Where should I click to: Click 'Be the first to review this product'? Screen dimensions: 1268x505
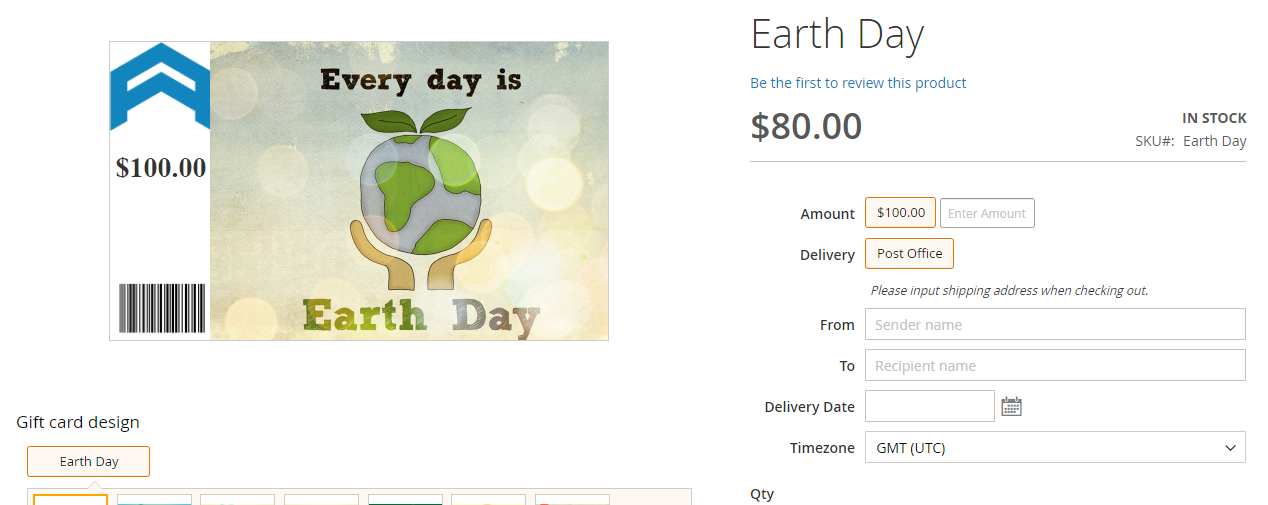point(858,83)
